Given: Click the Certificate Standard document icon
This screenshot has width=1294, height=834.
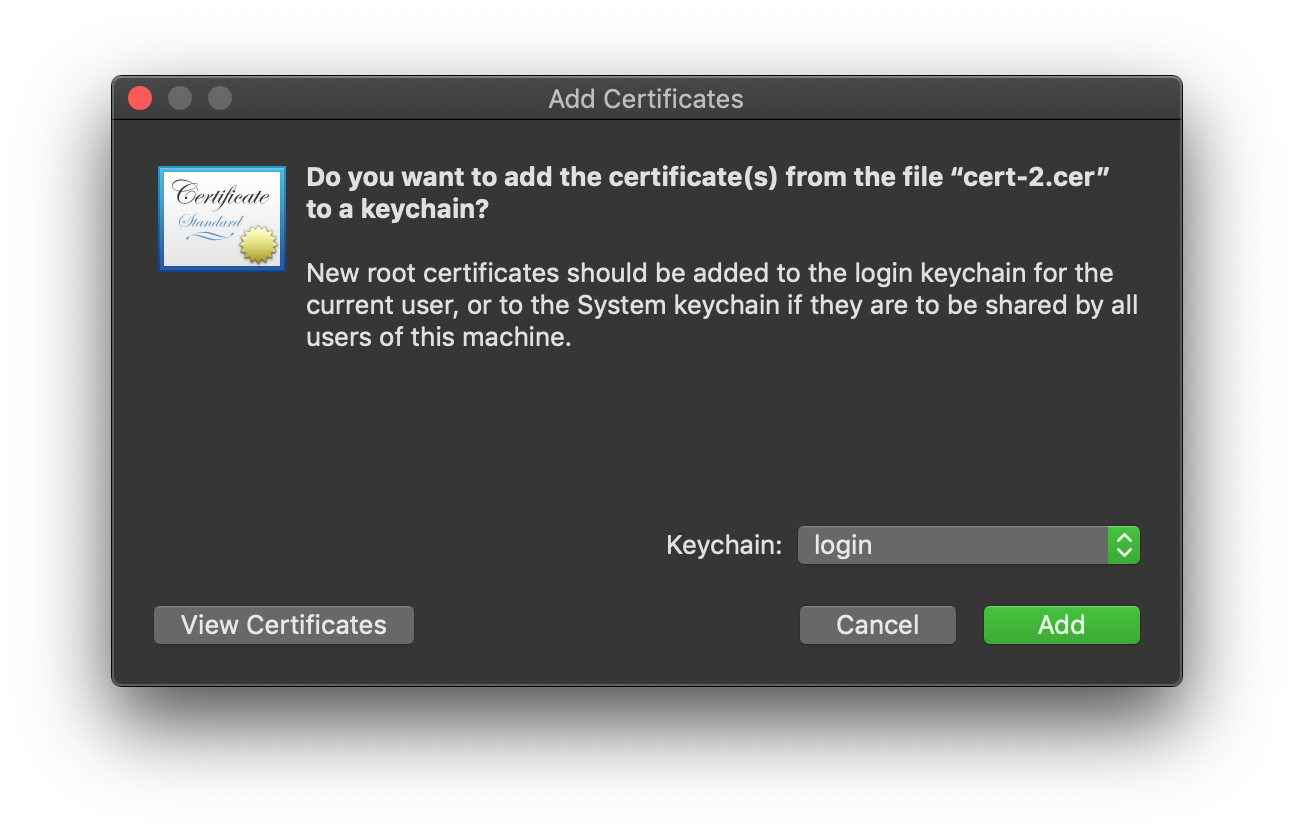Looking at the screenshot, I should pyautogui.click(x=221, y=218).
